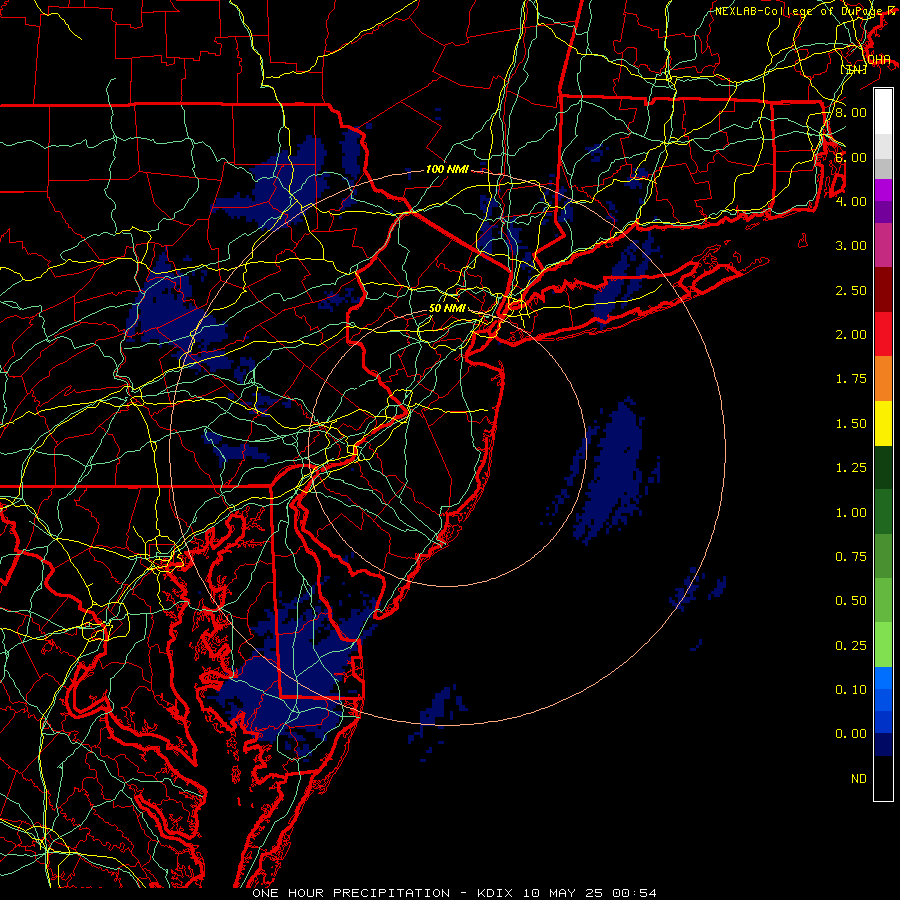Image resolution: width=900 pixels, height=900 pixels.
Task: Click the white 8.00 inch legend color
Action: pos(883,112)
